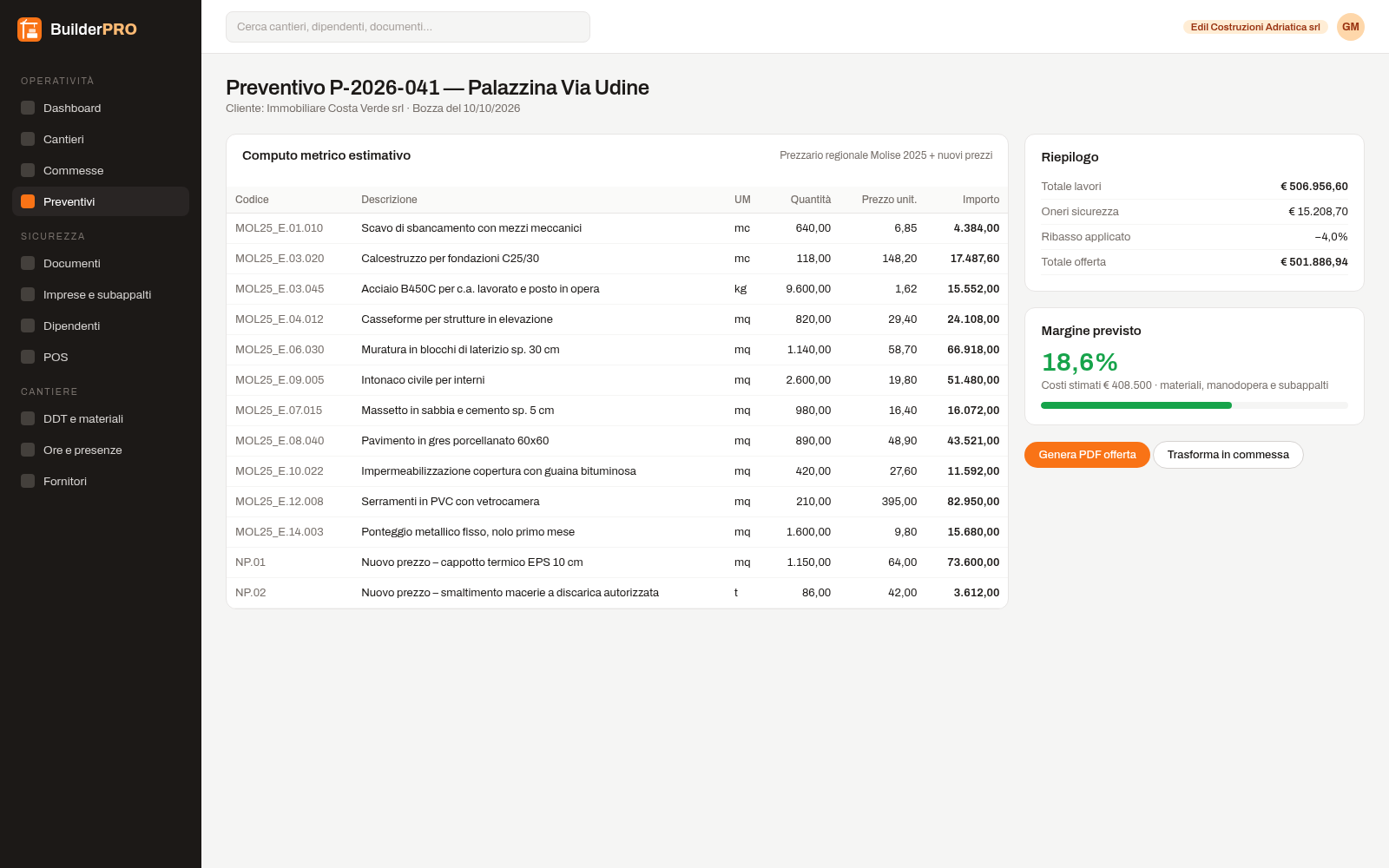The image size is (1389, 868).
Task: Click Serramenti in PVC con vetrocamera
Action: coord(450,502)
